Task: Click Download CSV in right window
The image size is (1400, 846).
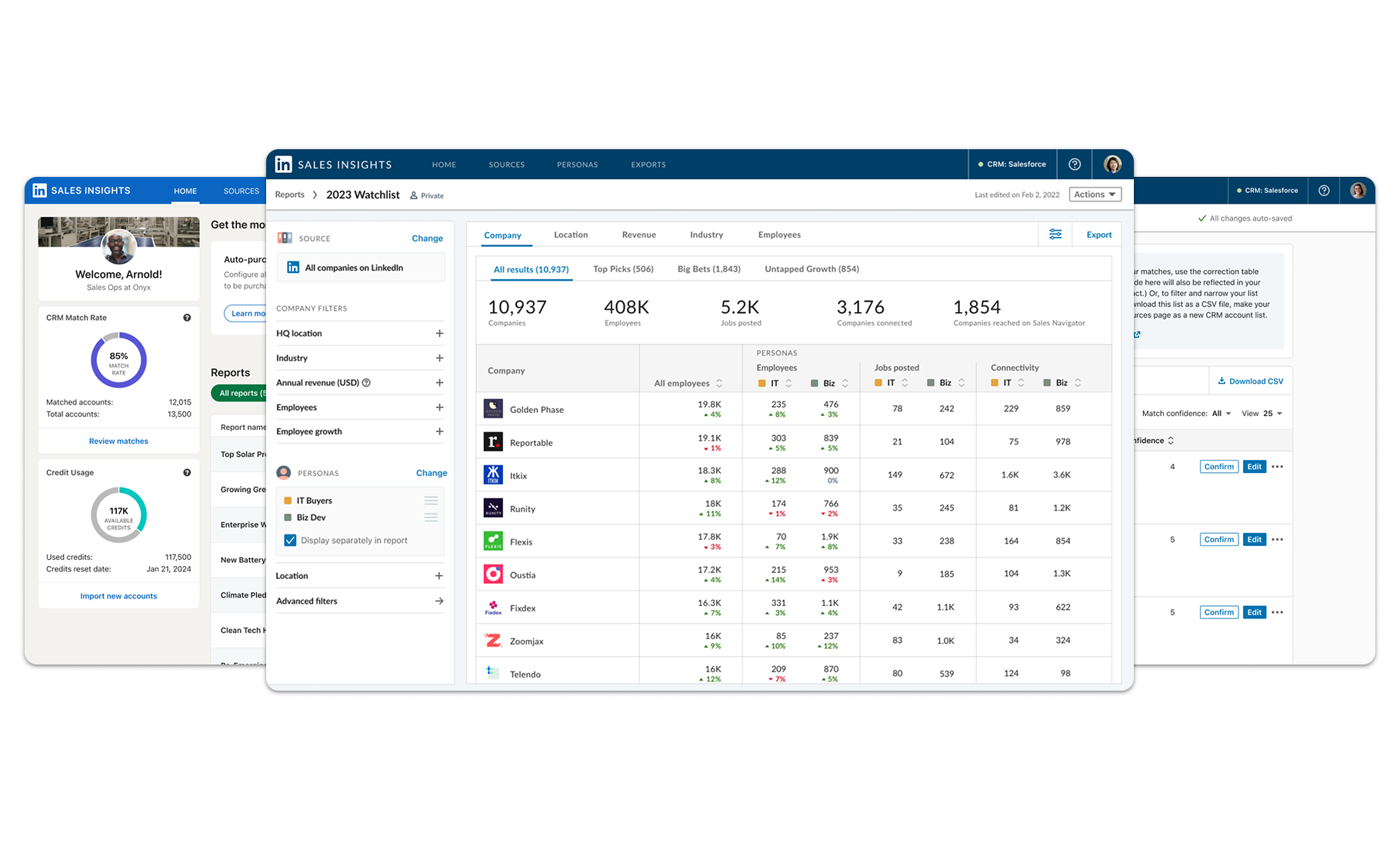Action: point(1250,381)
